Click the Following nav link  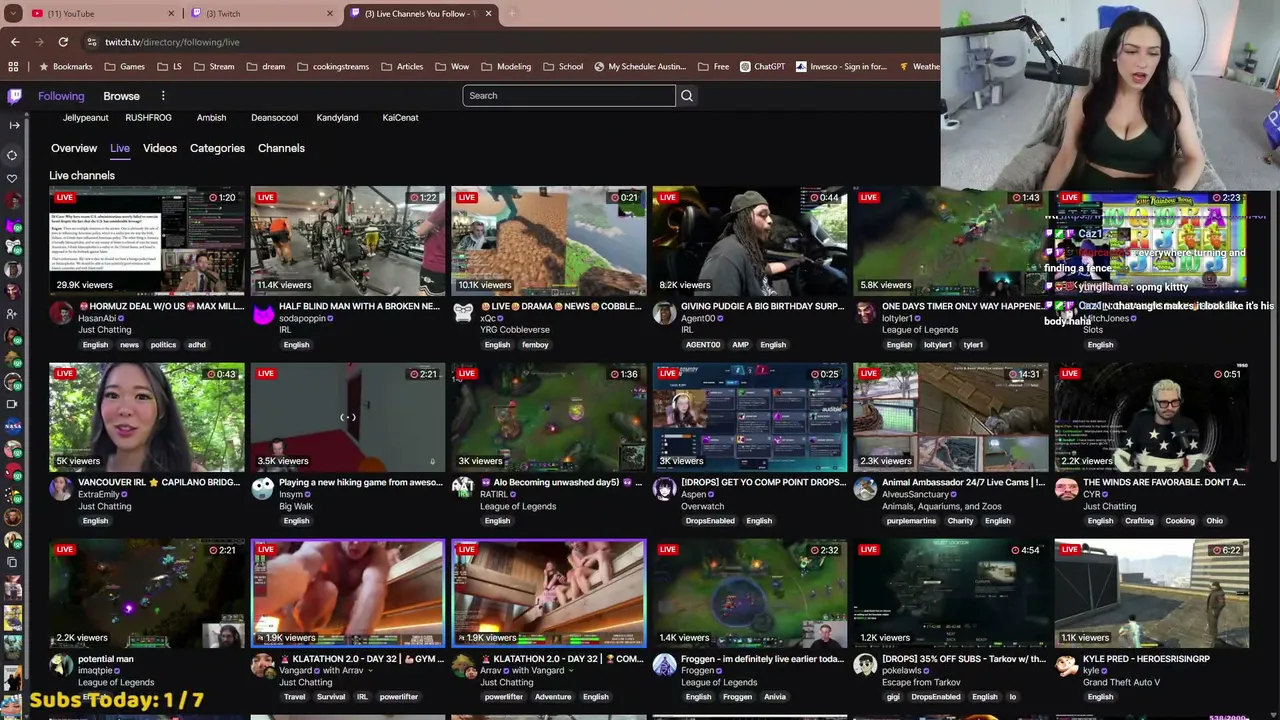click(x=61, y=96)
